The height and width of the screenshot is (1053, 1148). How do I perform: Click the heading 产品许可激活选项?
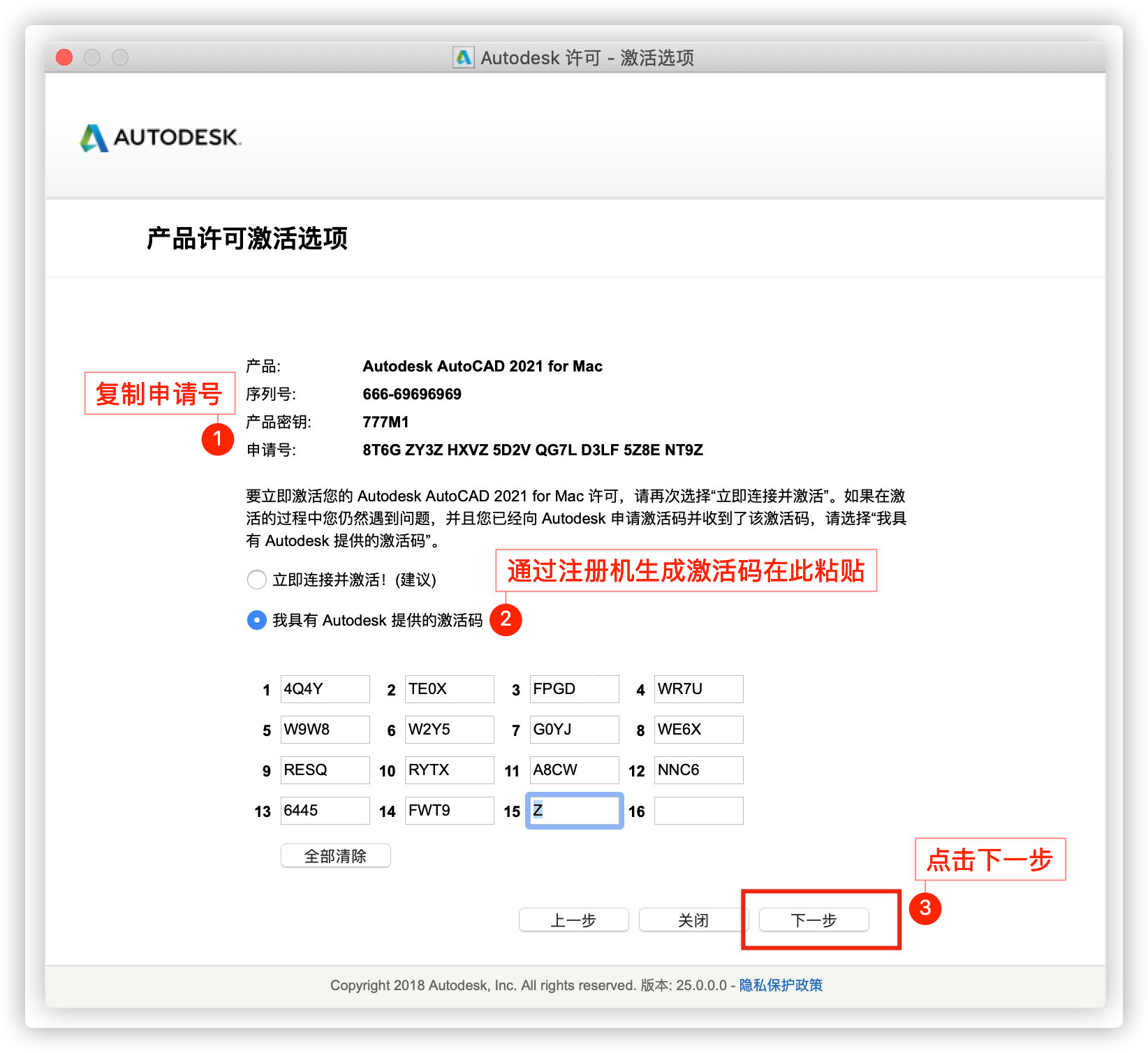[x=247, y=239]
